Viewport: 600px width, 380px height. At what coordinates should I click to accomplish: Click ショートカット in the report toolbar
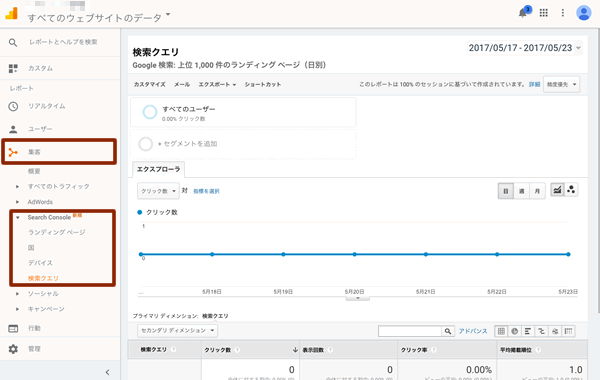click(x=263, y=85)
